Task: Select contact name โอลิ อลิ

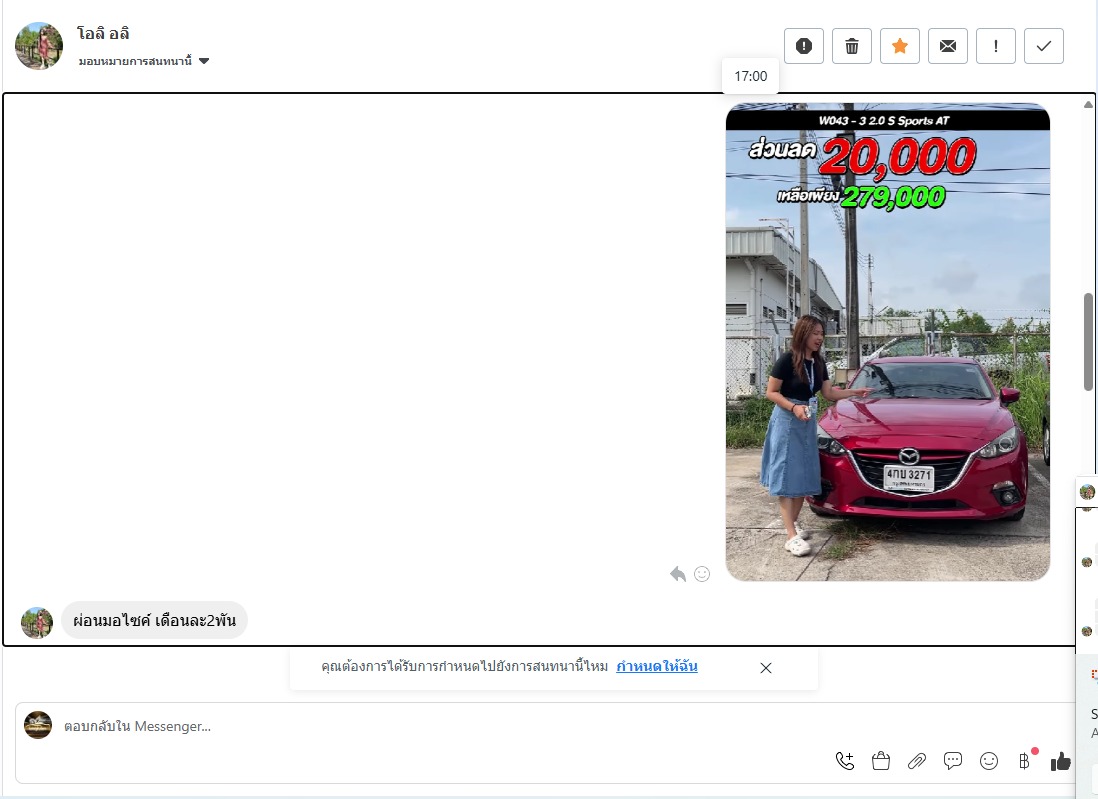Action: coord(103,33)
